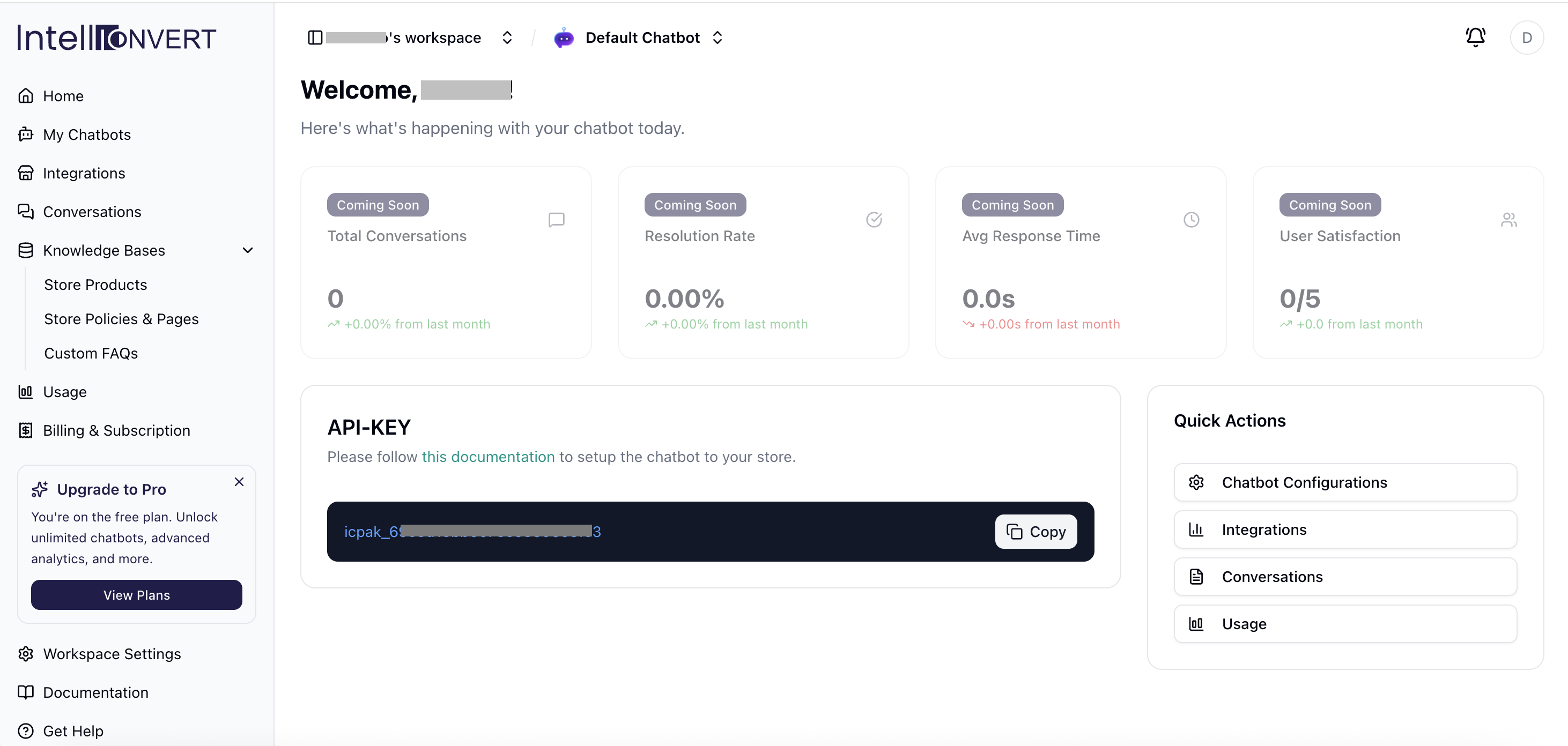Click the Default Chatbot avatar icon
The height and width of the screenshot is (746, 1568).
coord(564,38)
